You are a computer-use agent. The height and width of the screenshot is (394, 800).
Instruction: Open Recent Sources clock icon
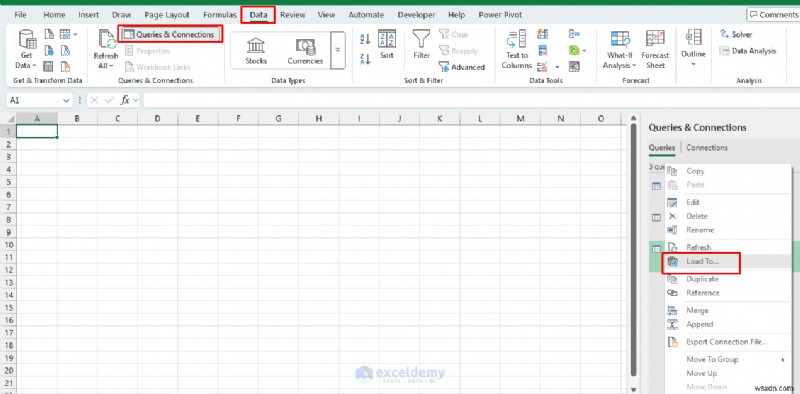(x=65, y=51)
